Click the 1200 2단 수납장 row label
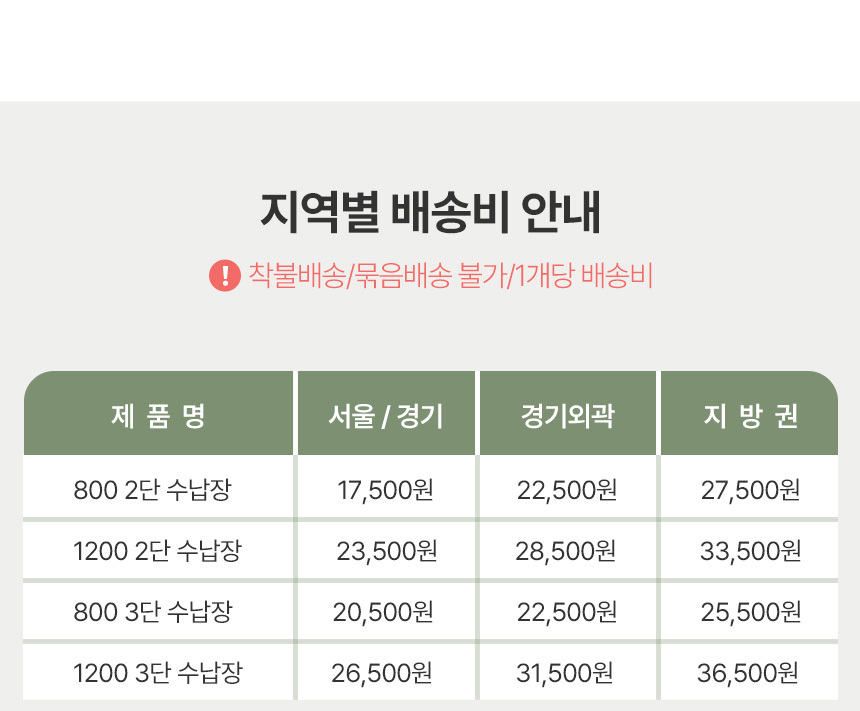This screenshot has width=860, height=711. [157, 551]
